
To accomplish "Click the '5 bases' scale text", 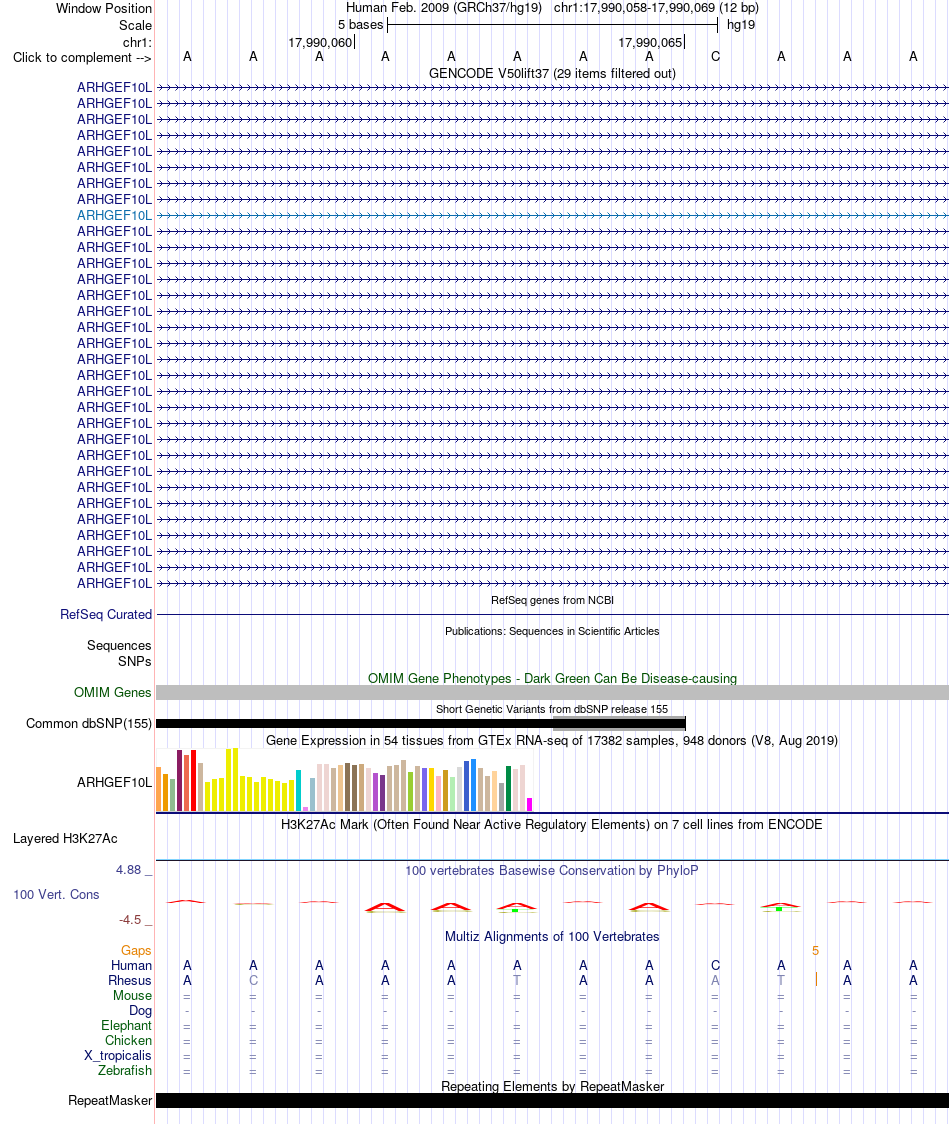I will (x=361, y=24).
